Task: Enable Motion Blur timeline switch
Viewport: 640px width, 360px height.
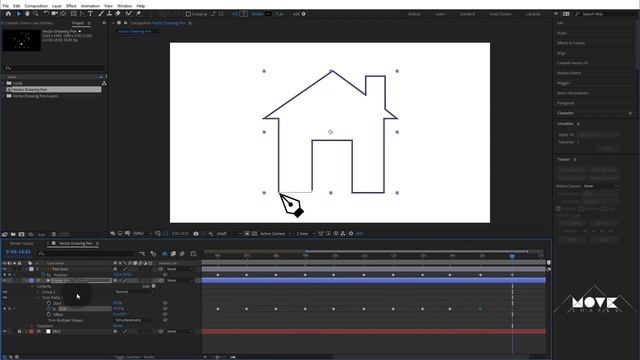Action: [182, 254]
